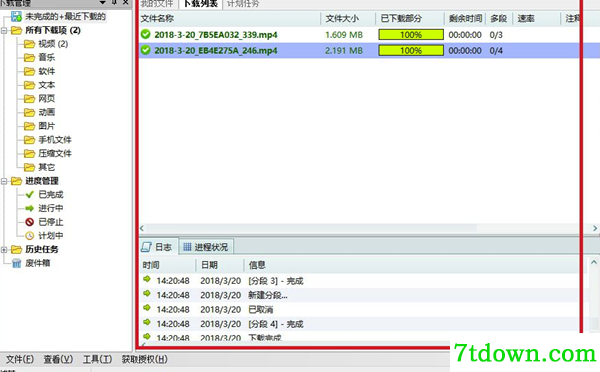Click the 2.191 MB size cell
The image size is (600, 372).
[x=344, y=51]
